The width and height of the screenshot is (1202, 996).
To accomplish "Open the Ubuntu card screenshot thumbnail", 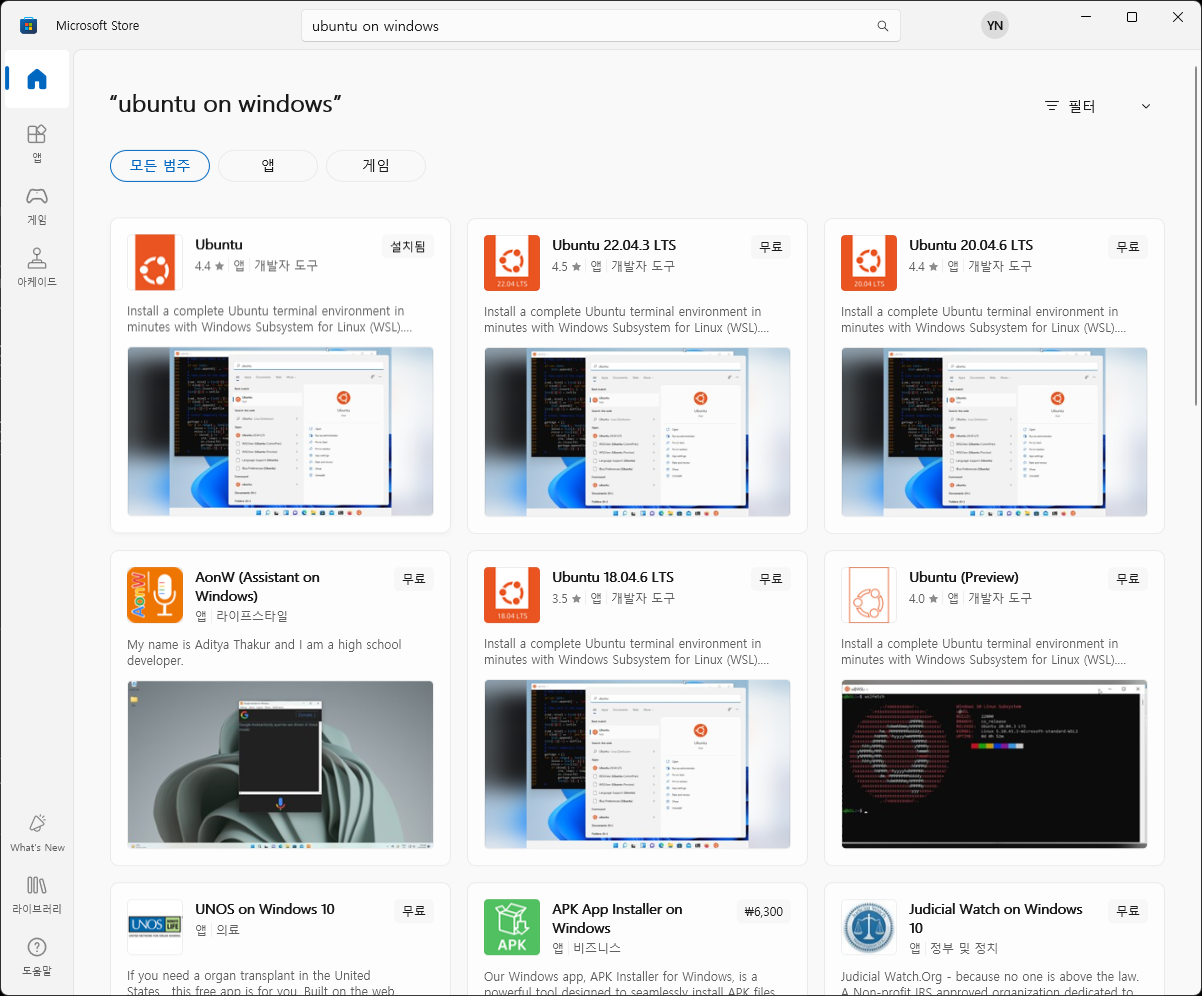I will click(x=280, y=432).
